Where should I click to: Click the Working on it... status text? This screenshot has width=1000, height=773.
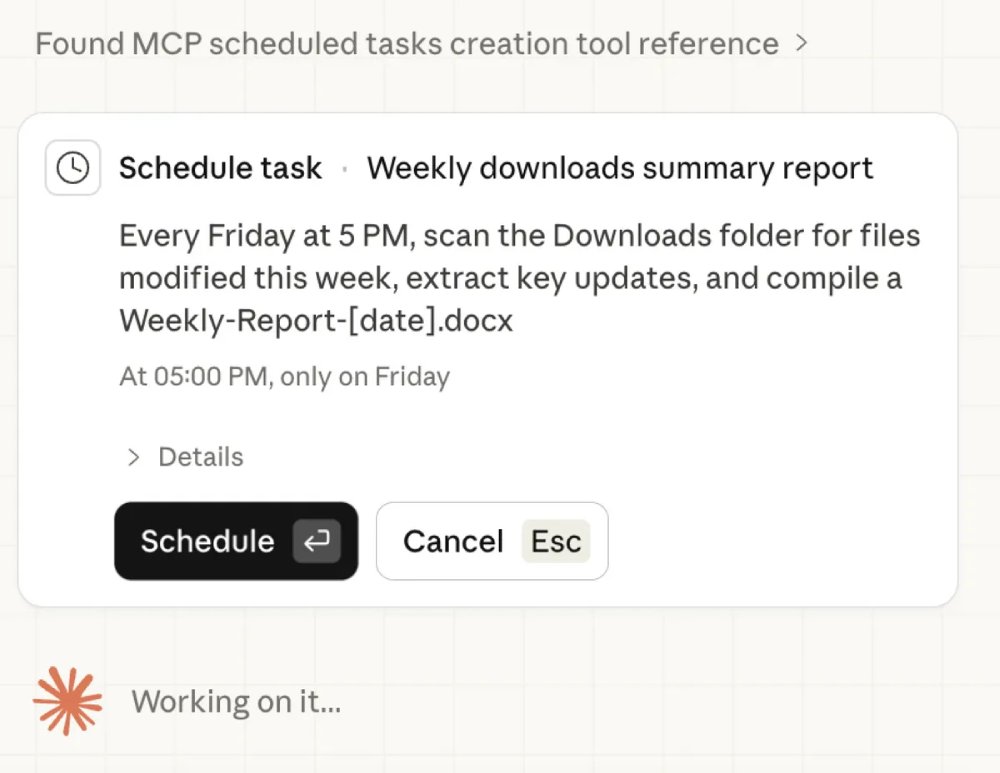[x=236, y=702]
